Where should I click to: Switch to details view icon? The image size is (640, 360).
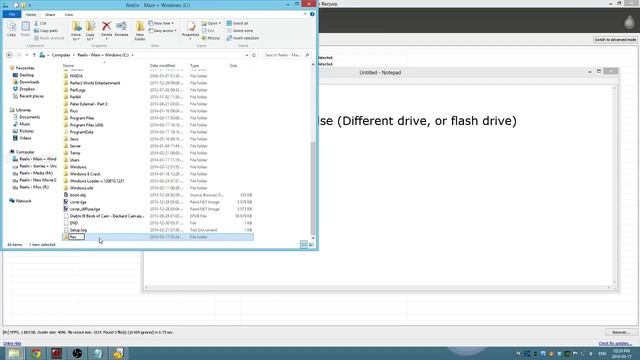click(x=304, y=244)
